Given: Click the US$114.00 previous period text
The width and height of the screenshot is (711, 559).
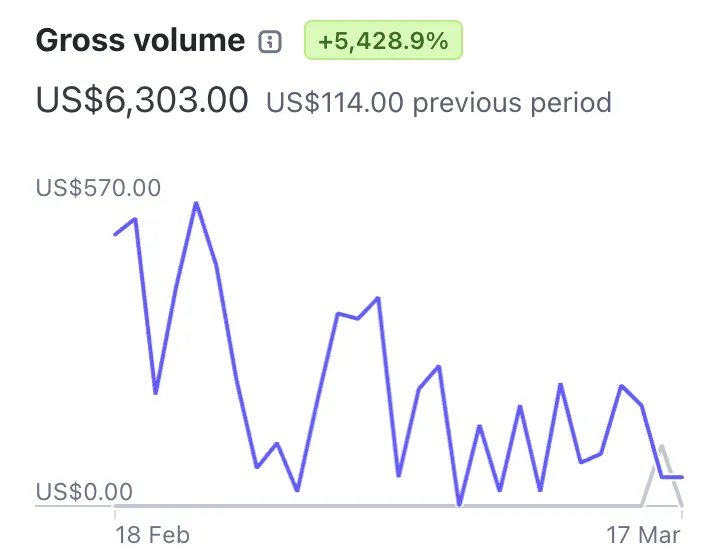Looking at the screenshot, I should click(x=438, y=101).
